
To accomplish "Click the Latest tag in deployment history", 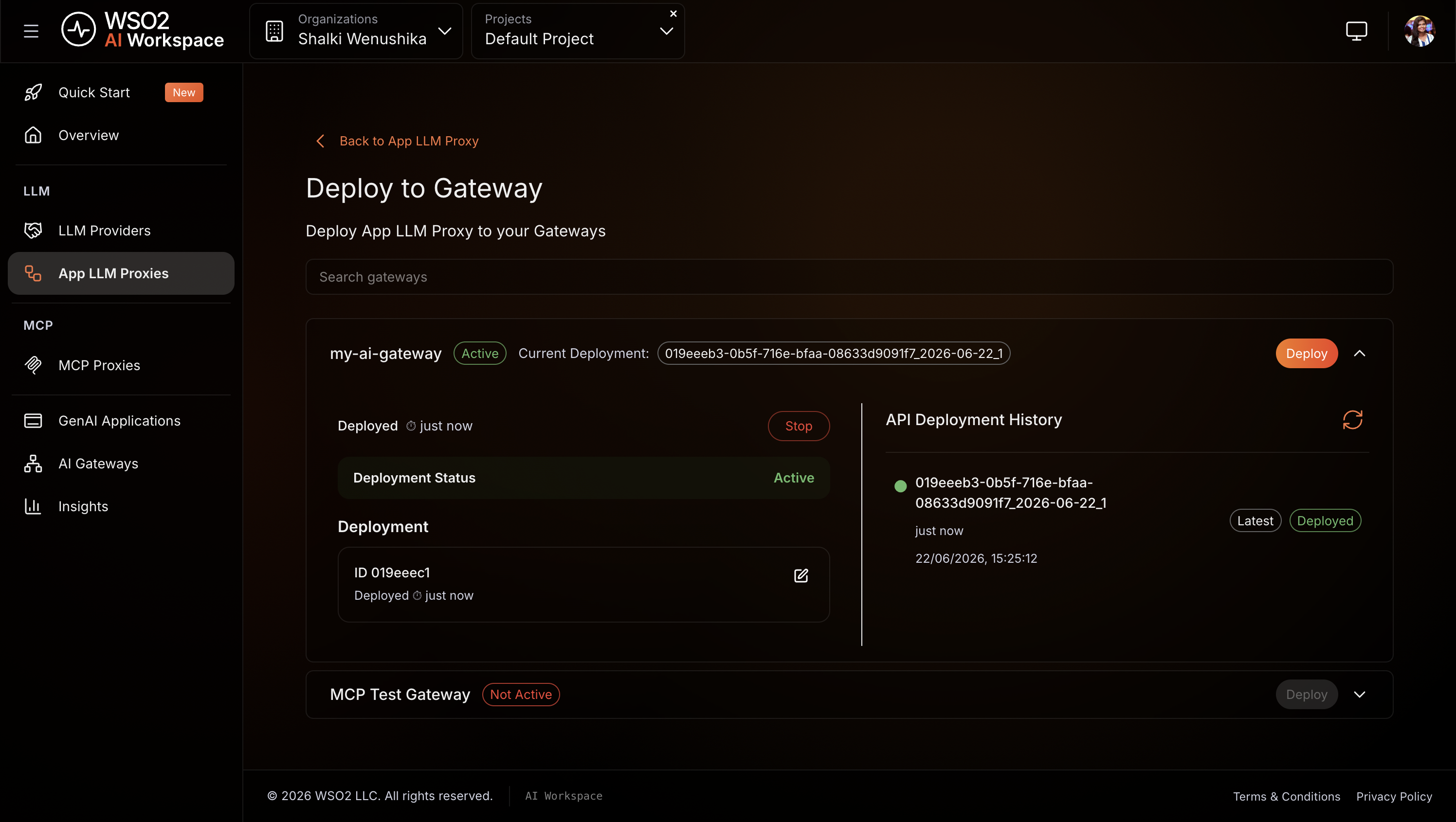I will click(x=1255, y=520).
